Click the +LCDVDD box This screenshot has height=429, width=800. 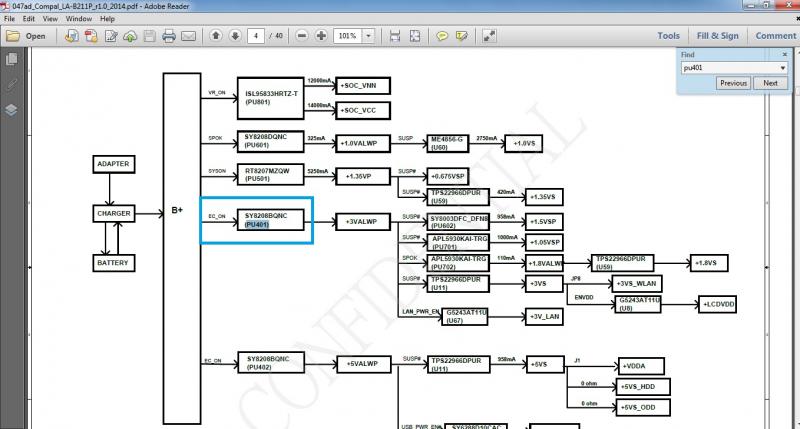pos(717,305)
